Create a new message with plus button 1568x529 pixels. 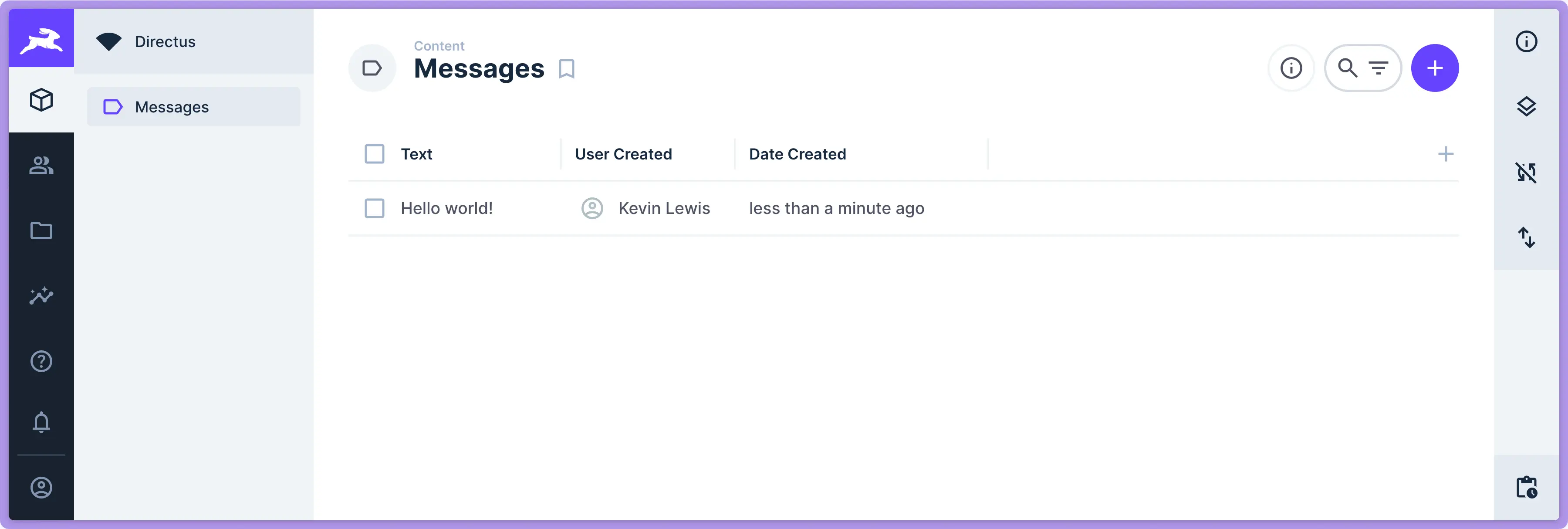[x=1435, y=68]
